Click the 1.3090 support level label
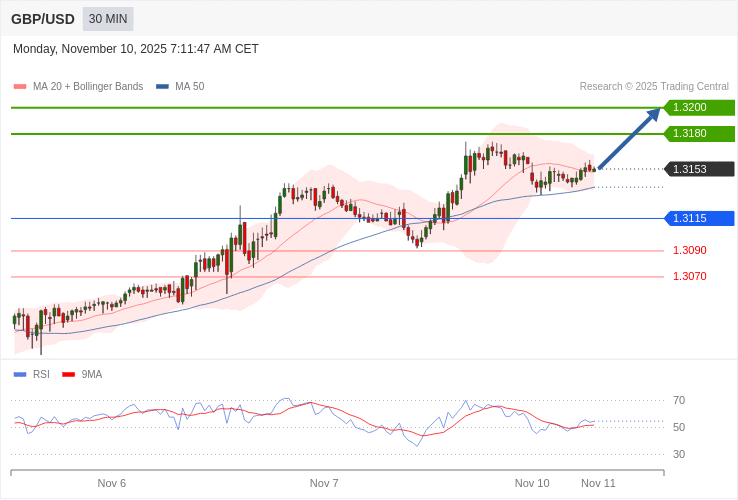Image resolution: width=738 pixels, height=500 pixels. pyautogui.click(x=690, y=250)
